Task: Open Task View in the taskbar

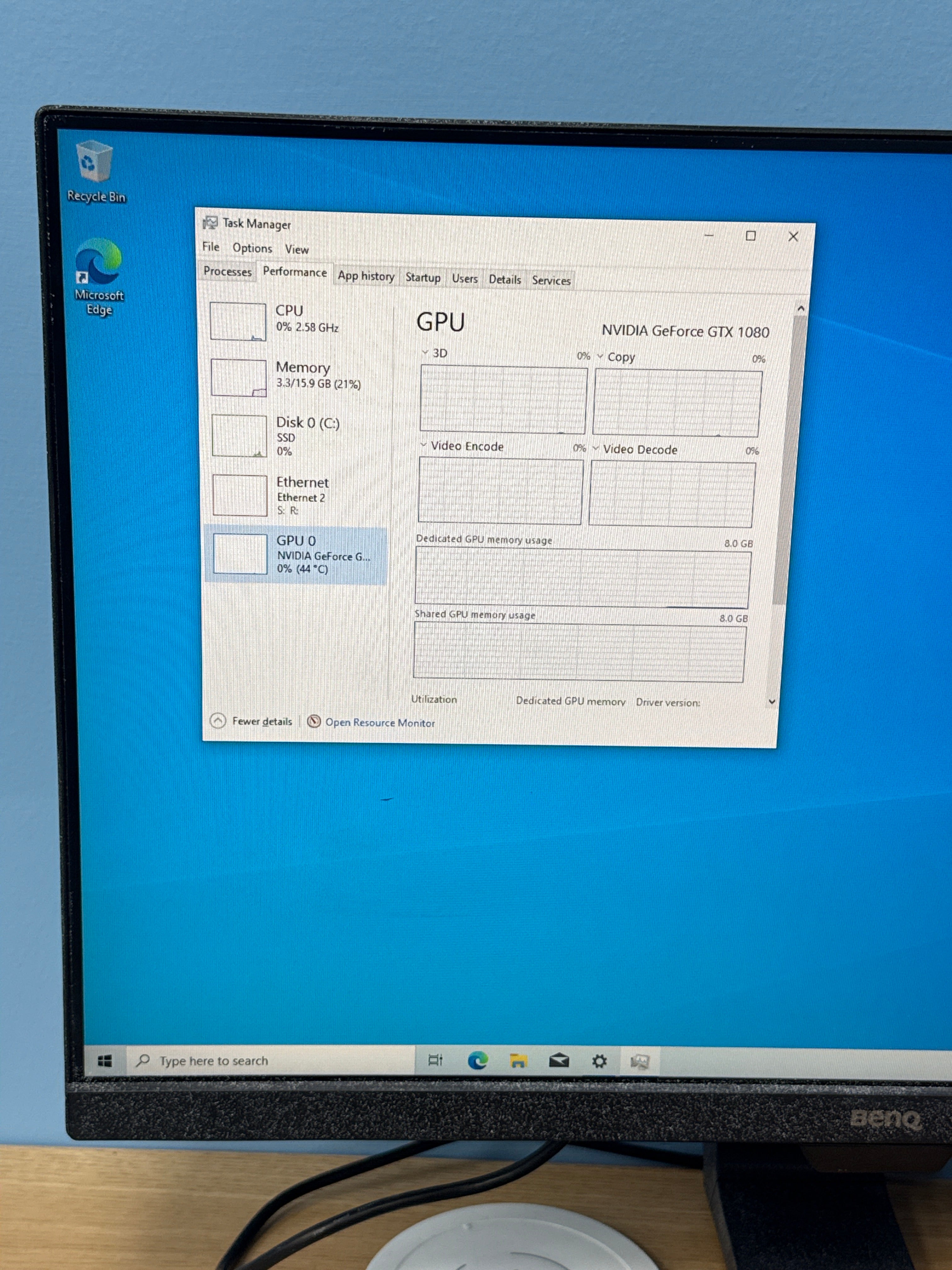Action: 435,1061
